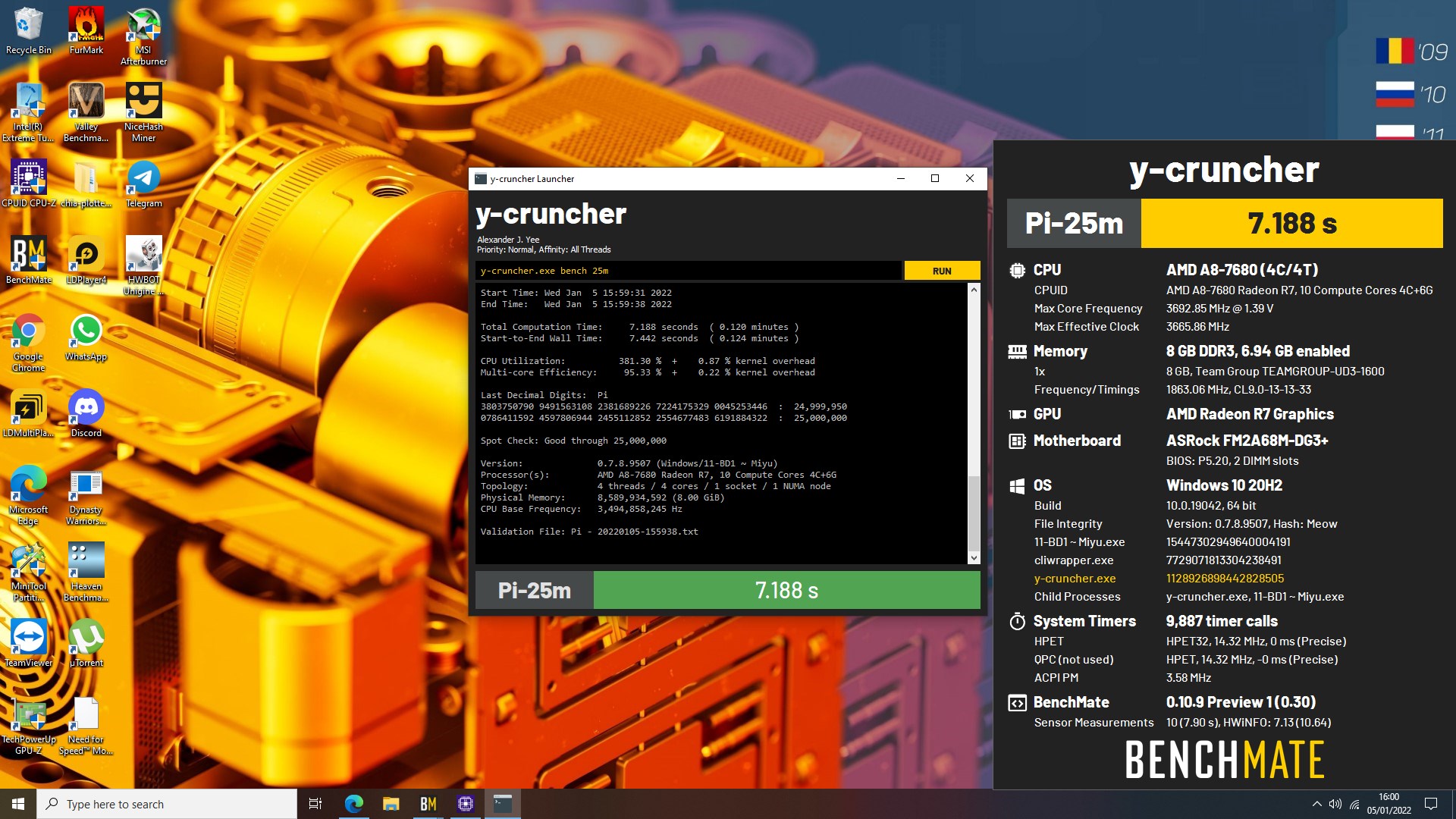Click the Motherboard ASRock FM2A68M-DG3+ entry

[1247, 441]
